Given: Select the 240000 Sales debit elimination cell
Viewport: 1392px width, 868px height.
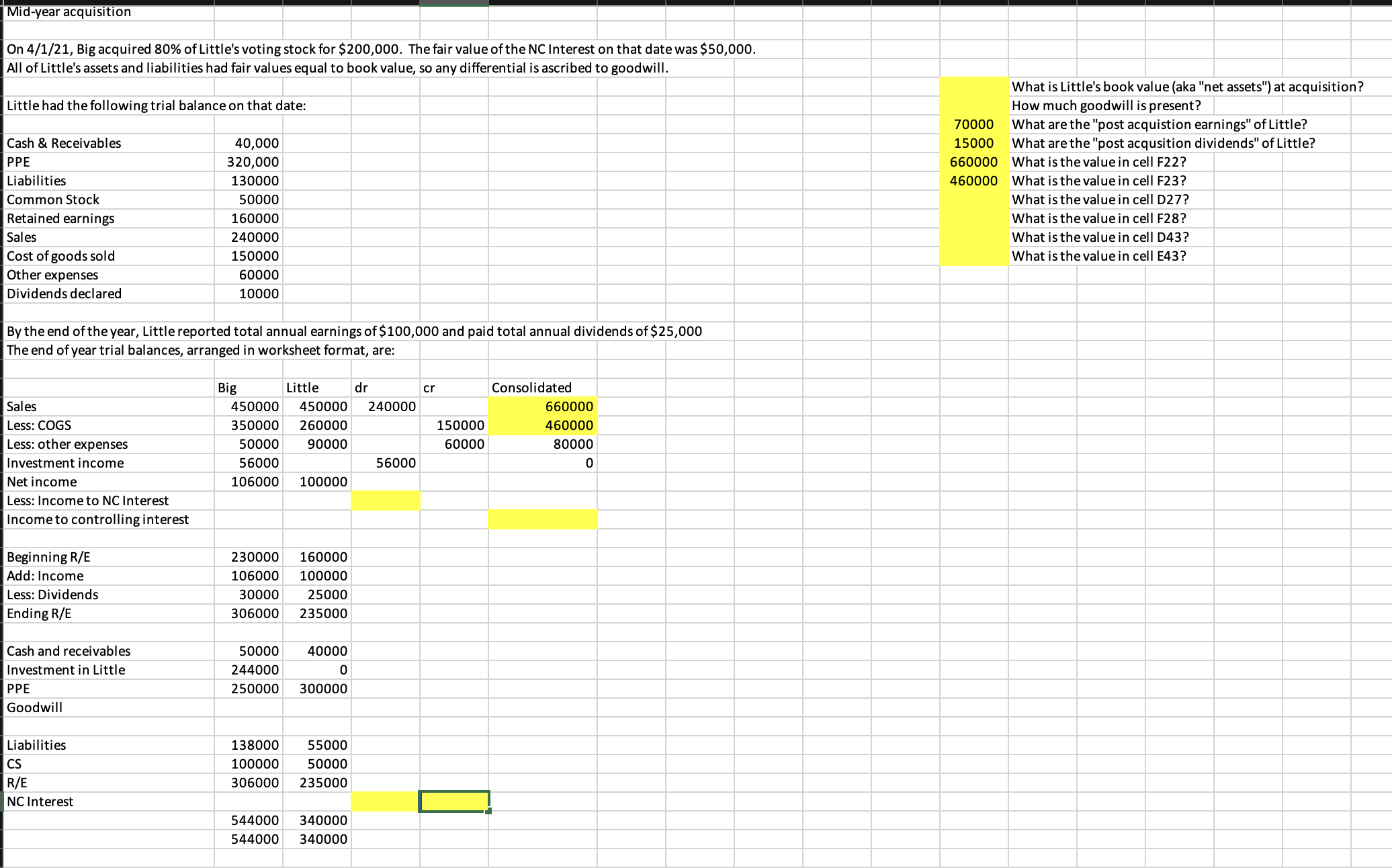Looking at the screenshot, I should [x=392, y=406].
